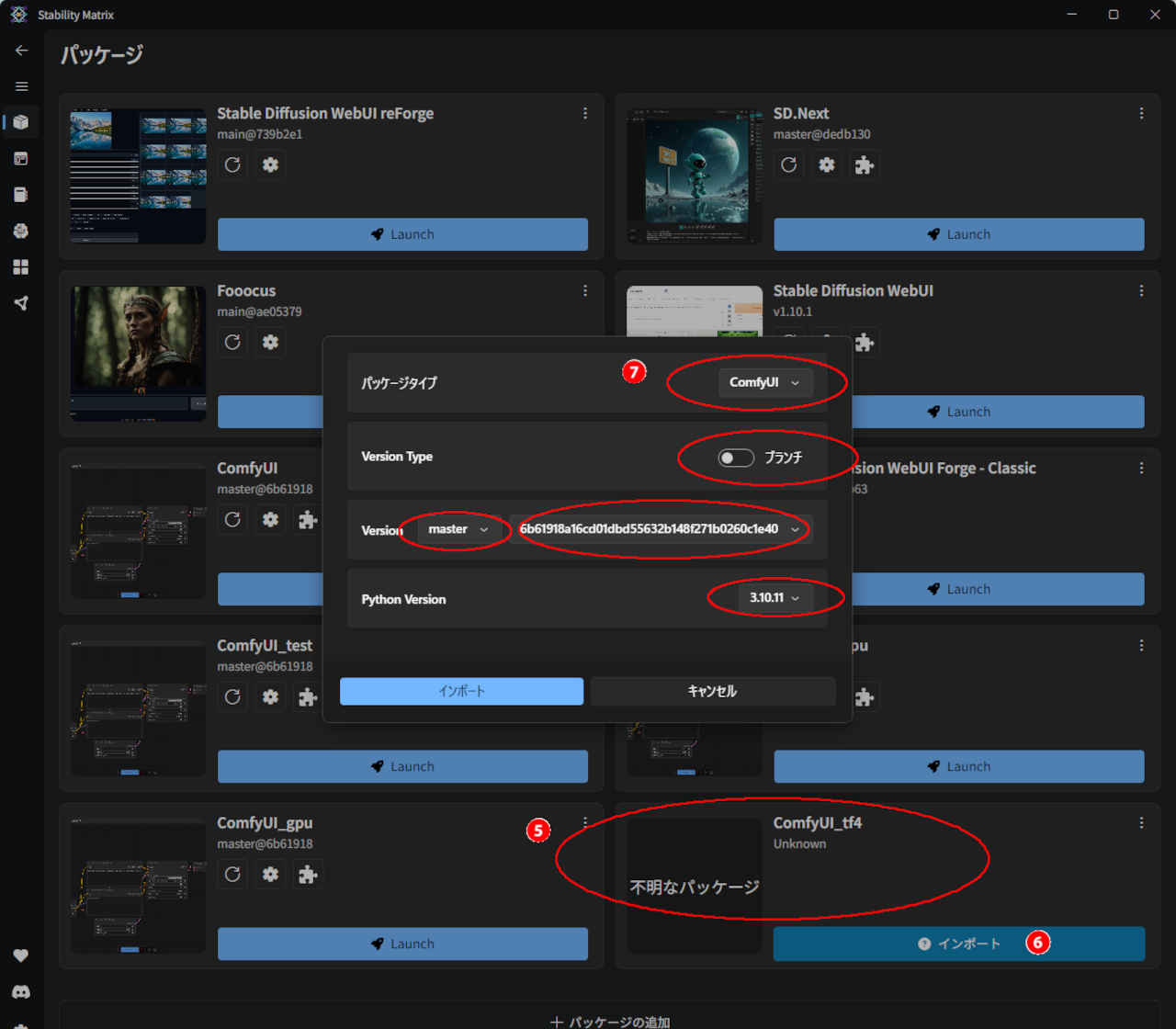Click the 不明なパッケージ placeholder thumbnail
The height and width of the screenshot is (1029, 1176).
coord(695,886)
